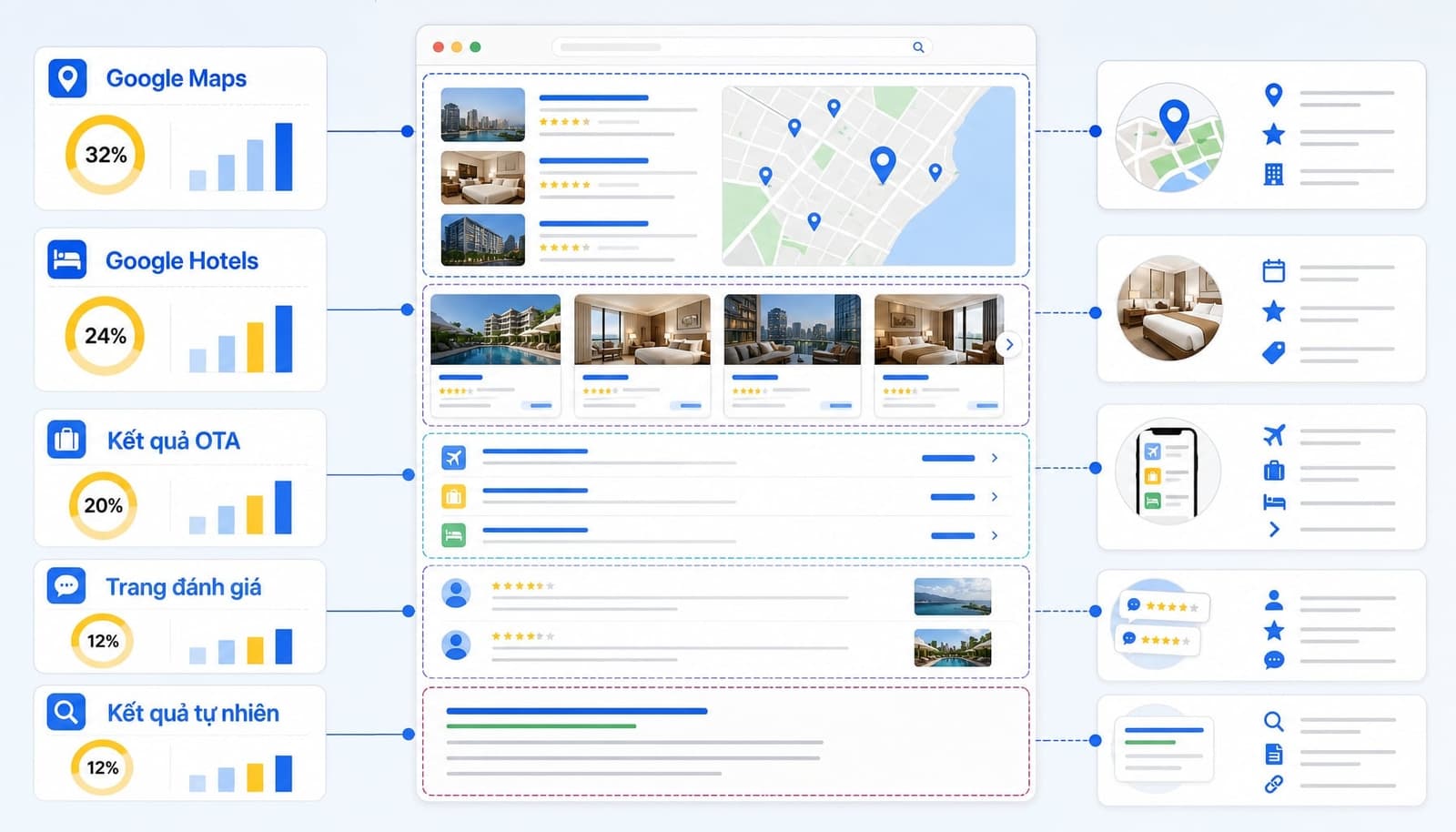This screenshot has width=1456, height=832.
Task: Click the first reviewer avatar icon
Action: tap(456, 594)
